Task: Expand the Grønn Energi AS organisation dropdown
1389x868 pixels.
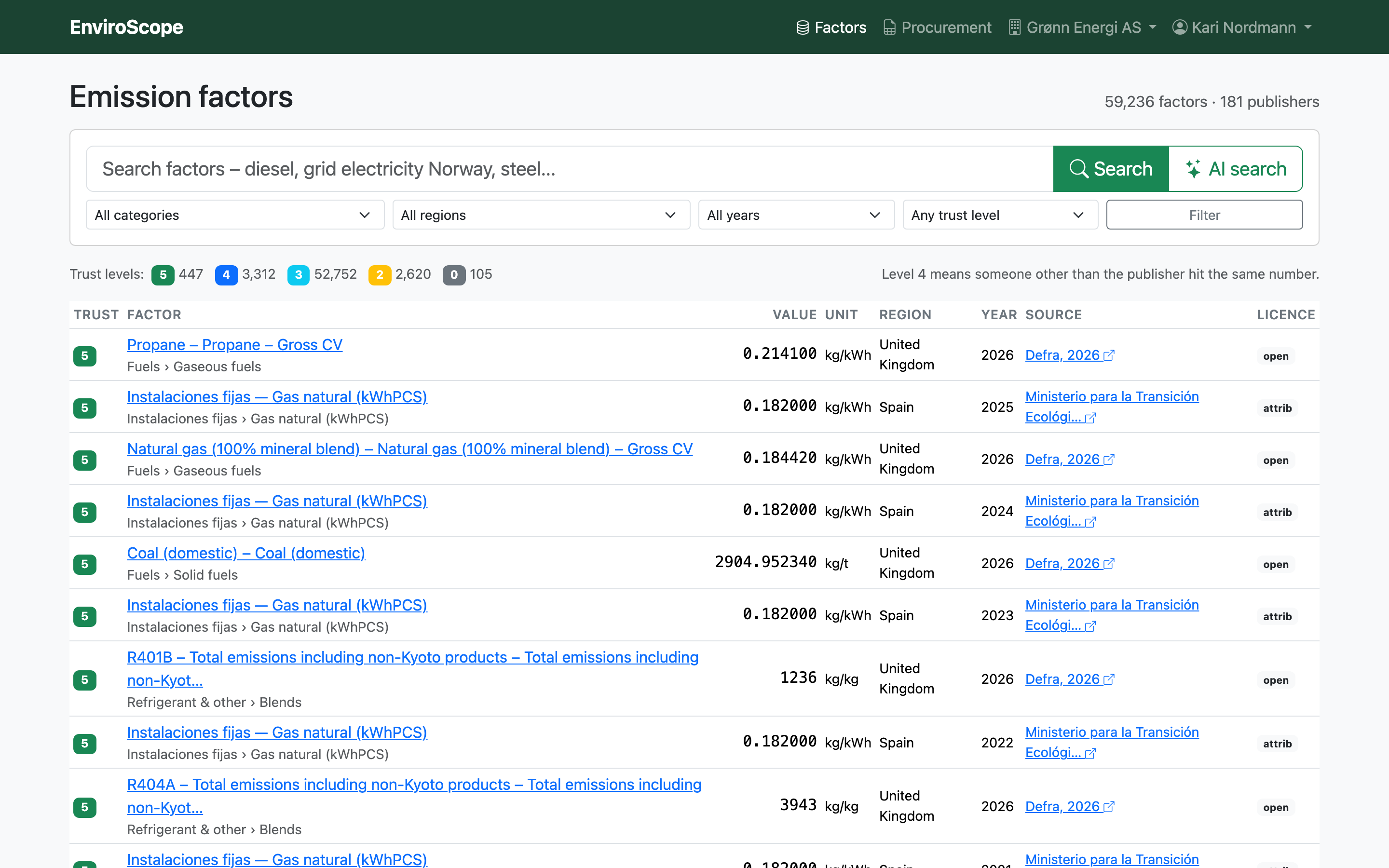Action: [1082, 27]
